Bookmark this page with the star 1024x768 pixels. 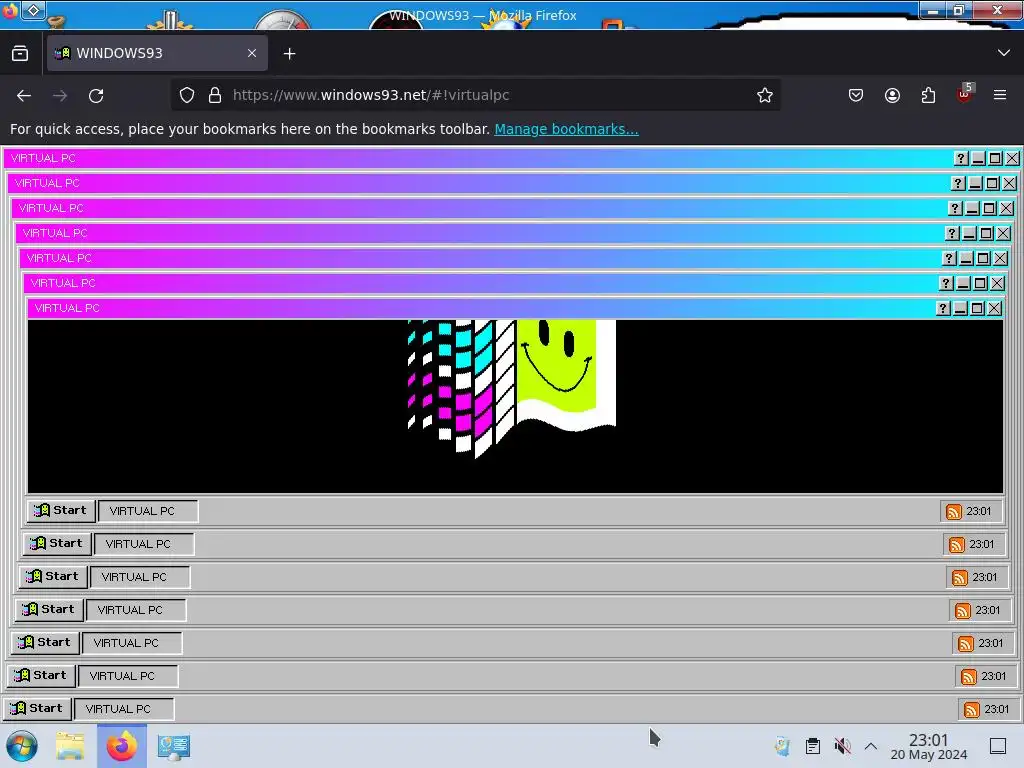[765, 95]
